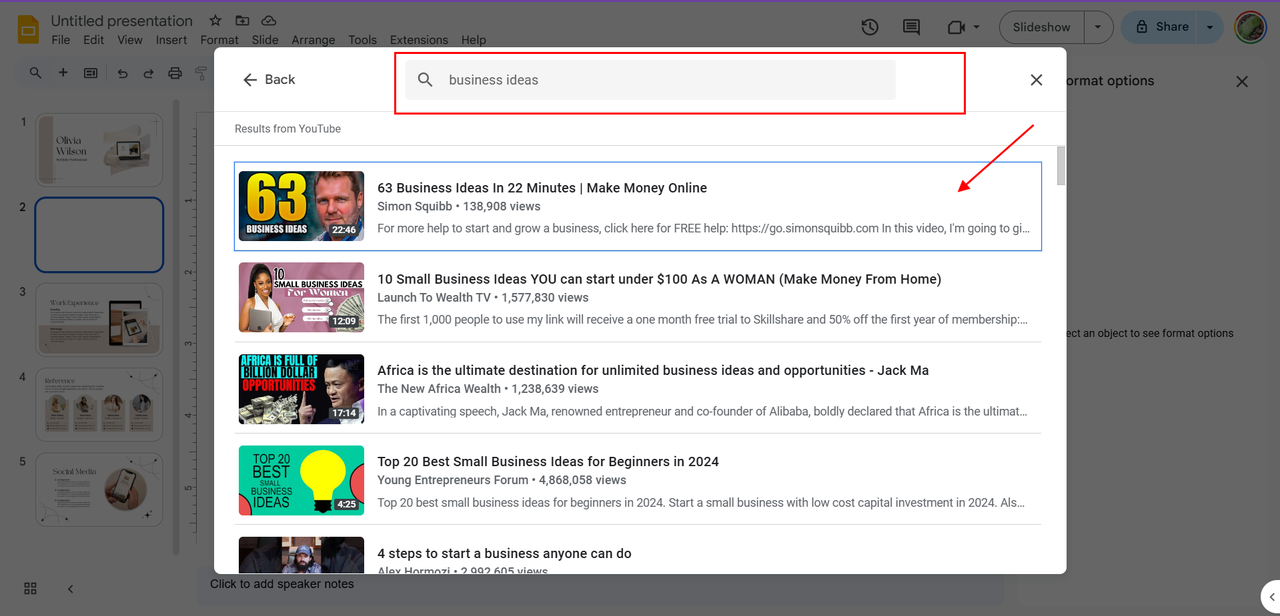Open the Arrange menu
1280x616 pixels.
(x=313, y=40)
